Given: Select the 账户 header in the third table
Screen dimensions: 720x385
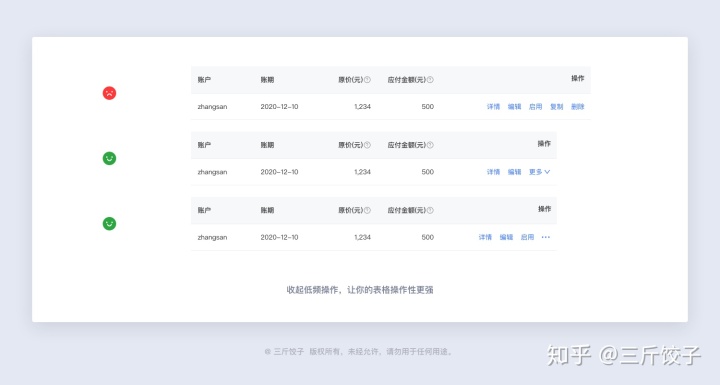Looking at the screenshot, I should click(204, 210).
